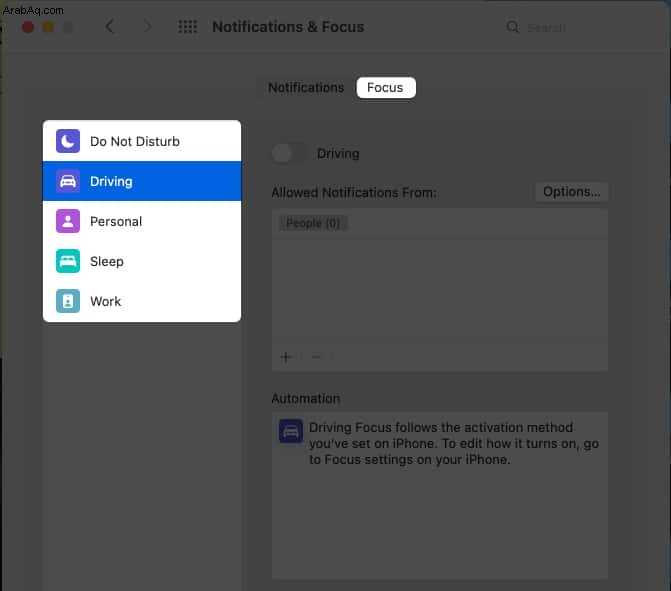Click the Do Not Disturb moon icon
This screenshot has width=671, height=591.
click(x=68, y=141)
